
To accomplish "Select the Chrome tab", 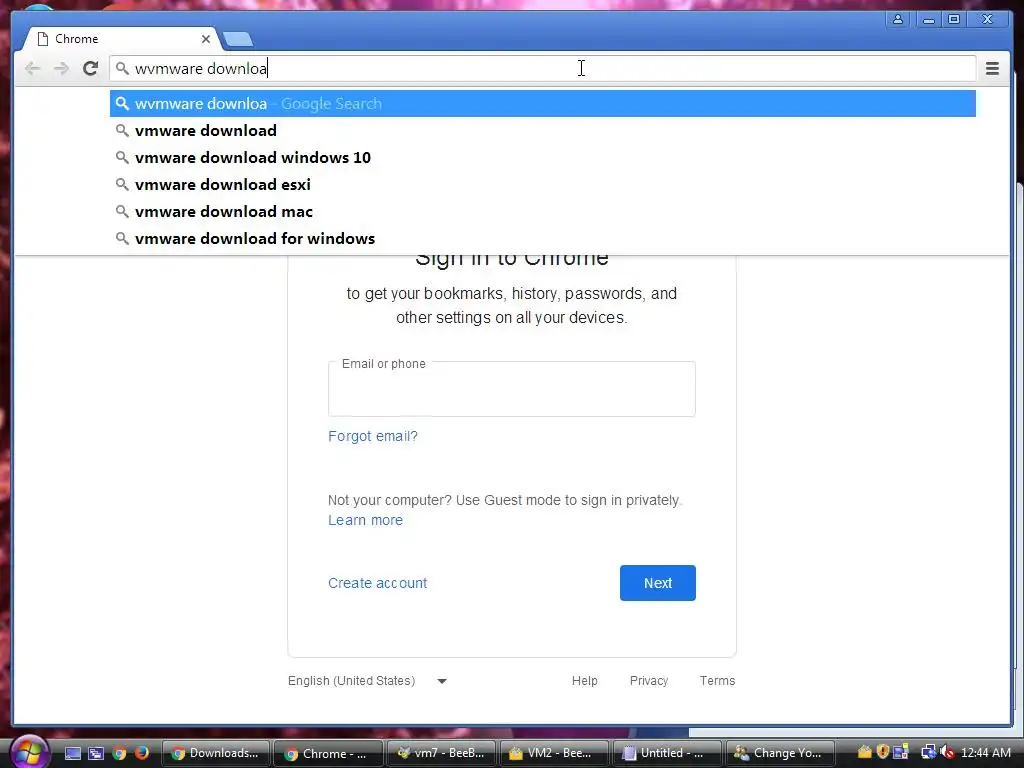I will [121, 39].
